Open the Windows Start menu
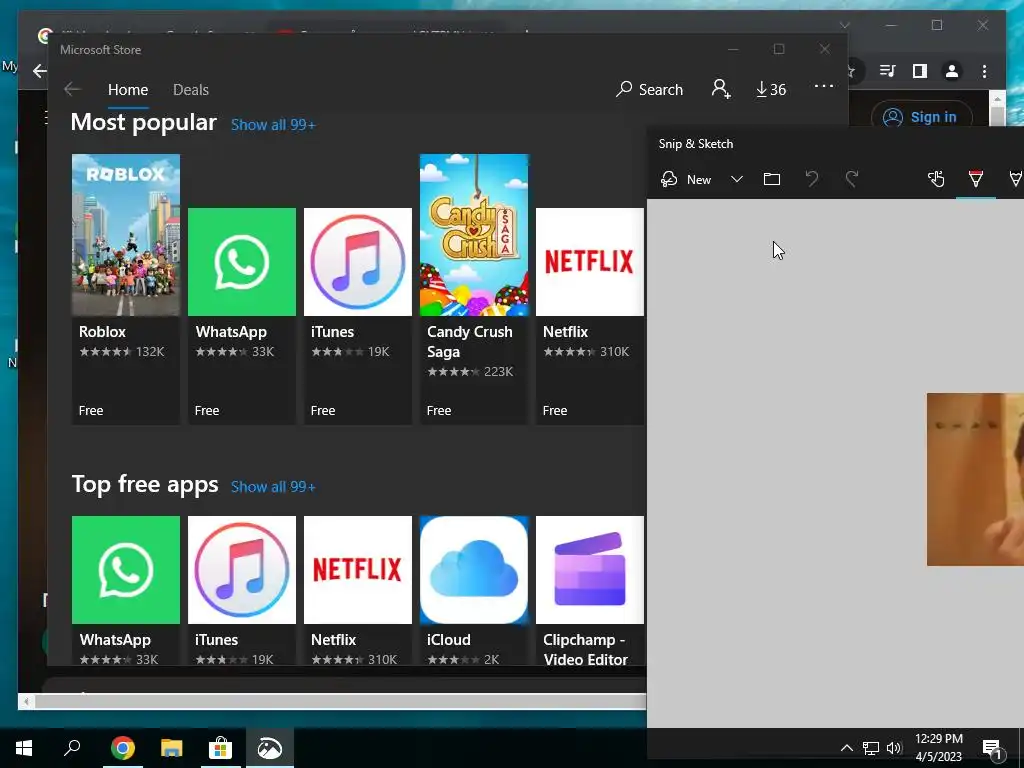This screenshot has width=1024, height=768. [x=24, y=748]
